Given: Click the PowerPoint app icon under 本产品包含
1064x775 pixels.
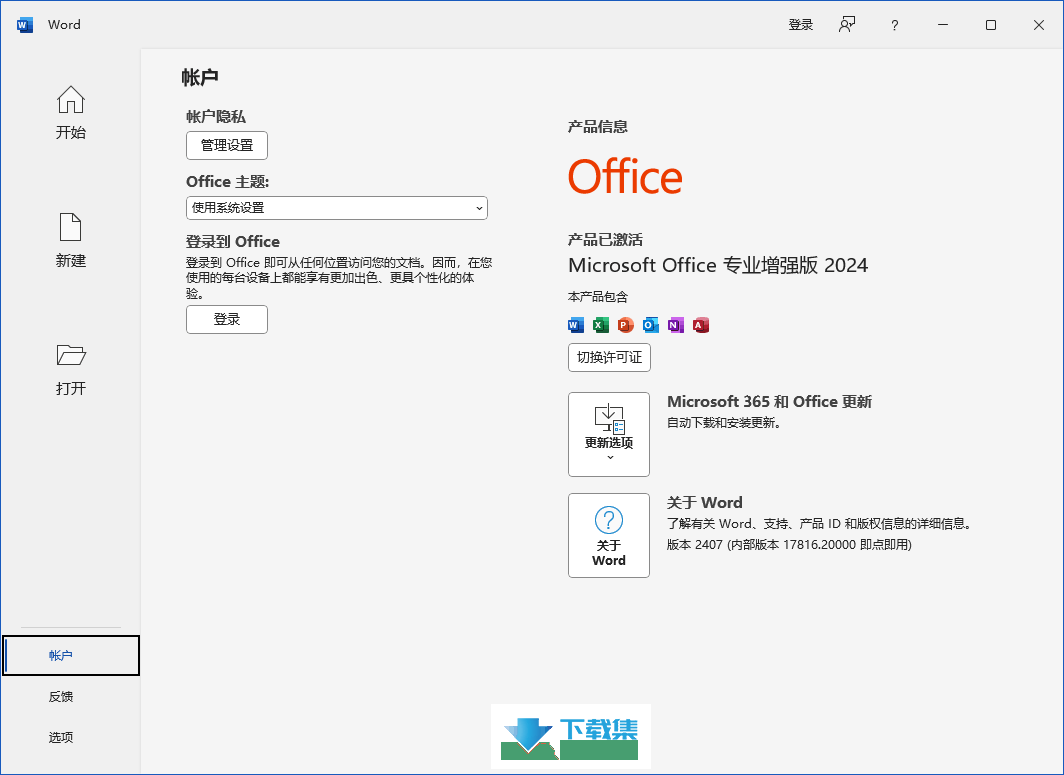Looking at the screenshot, I should [626, 325].
